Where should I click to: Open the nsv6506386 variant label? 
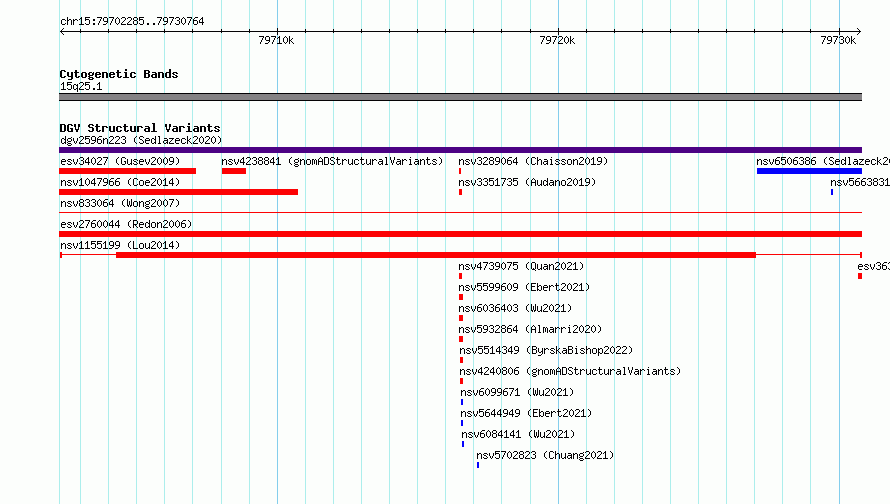823,161
